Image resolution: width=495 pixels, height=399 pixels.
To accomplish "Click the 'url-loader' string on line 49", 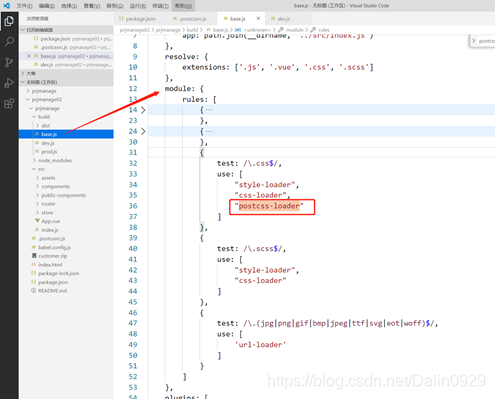I will (x=260, y=345).
